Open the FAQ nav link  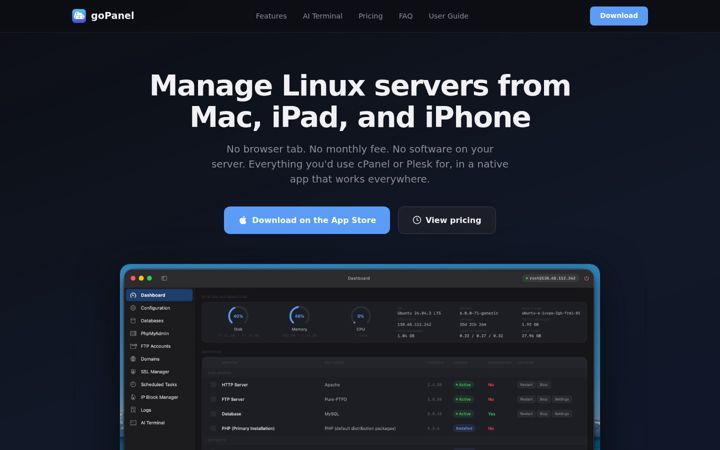(x=405, y=16)
